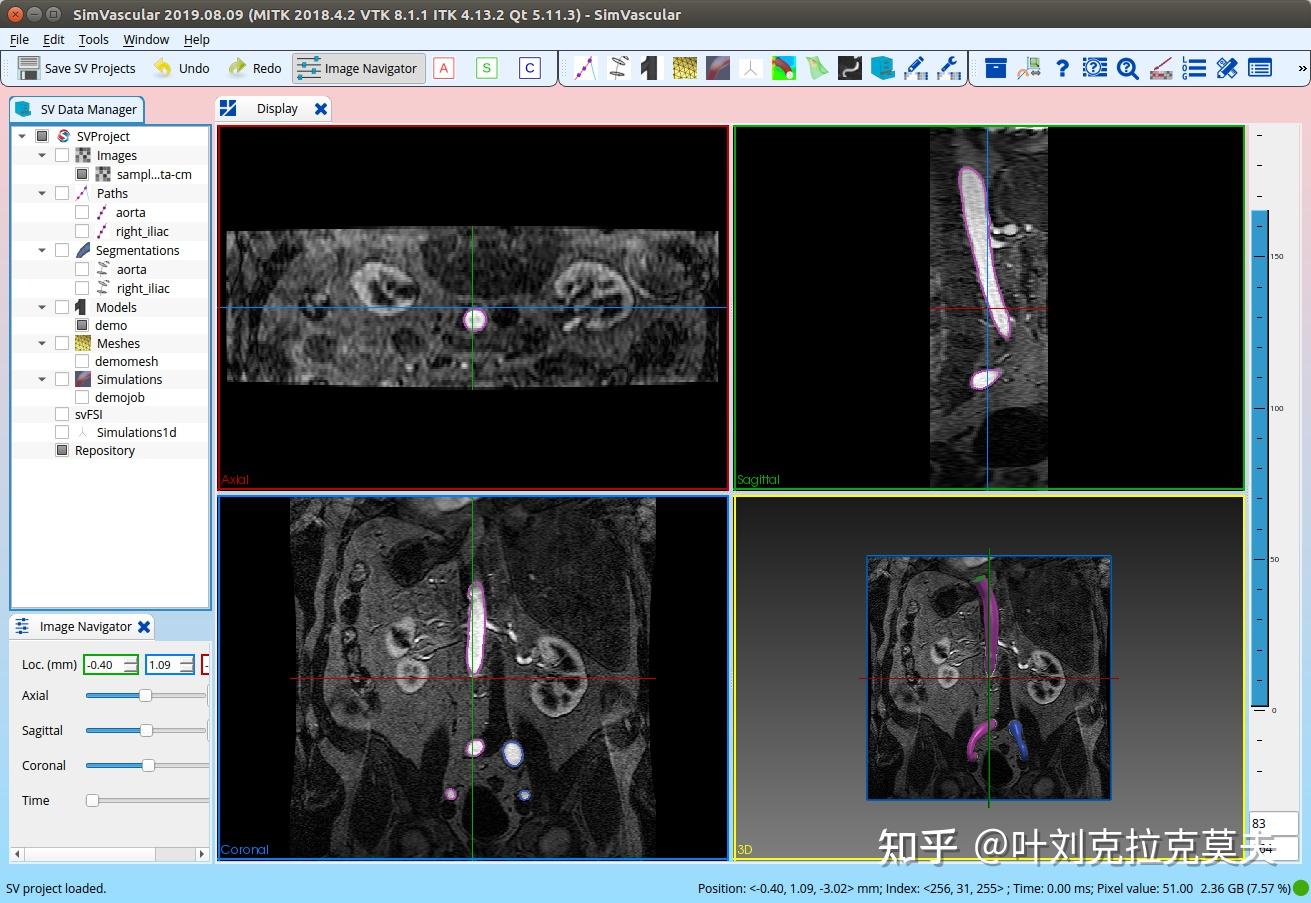Click the pencil measurement tool icon
The height and width of the screenshot is (903, 1311).
click(x=915, y=68)
